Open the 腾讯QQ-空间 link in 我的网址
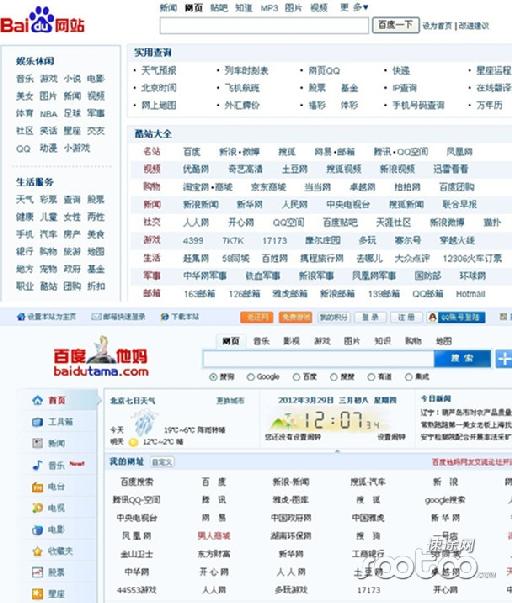The width and height of the screenshot is (512, 603). [x=137, y=500]
